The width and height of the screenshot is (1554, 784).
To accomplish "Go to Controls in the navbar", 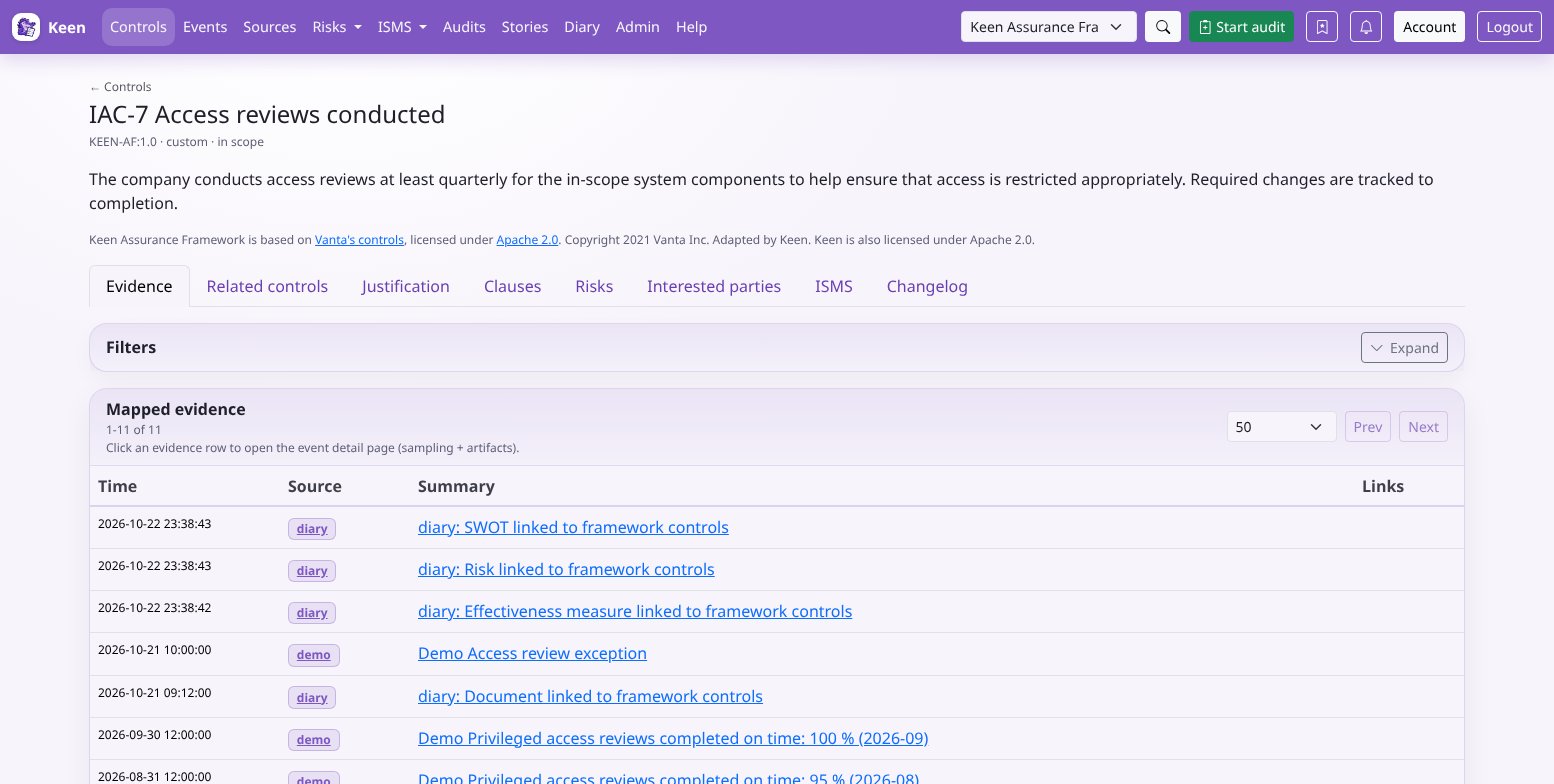I will 138,27.
